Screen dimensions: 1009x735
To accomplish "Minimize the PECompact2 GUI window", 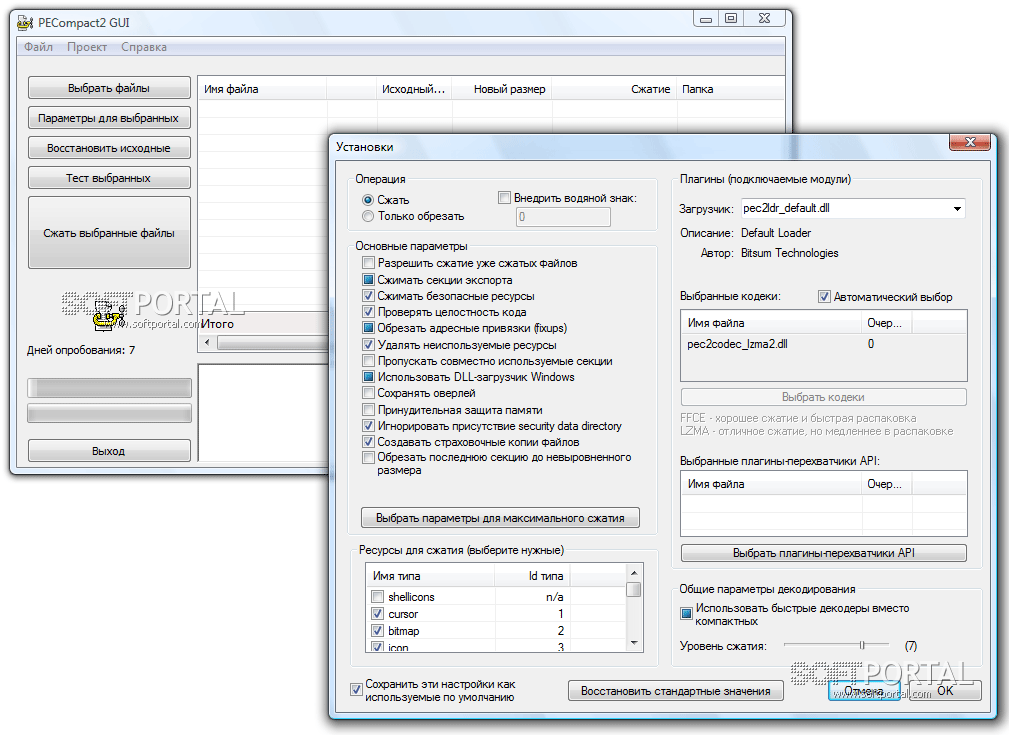I will click(707, 19).
